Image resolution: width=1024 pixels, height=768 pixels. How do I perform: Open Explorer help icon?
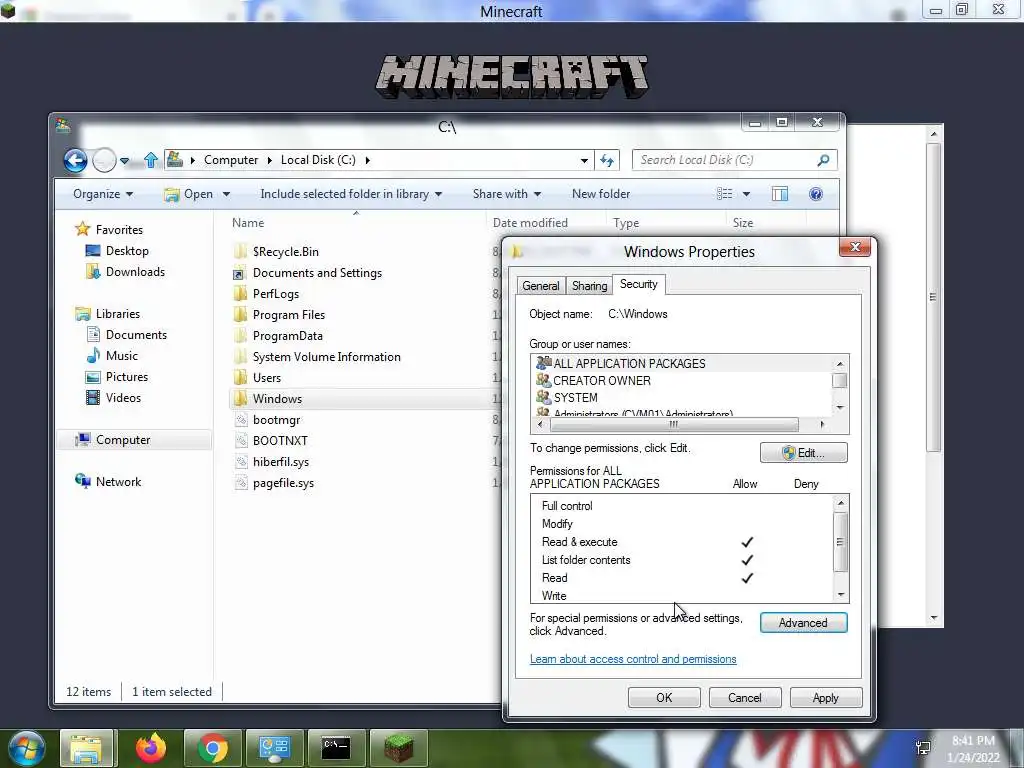[x=816, y=194]
